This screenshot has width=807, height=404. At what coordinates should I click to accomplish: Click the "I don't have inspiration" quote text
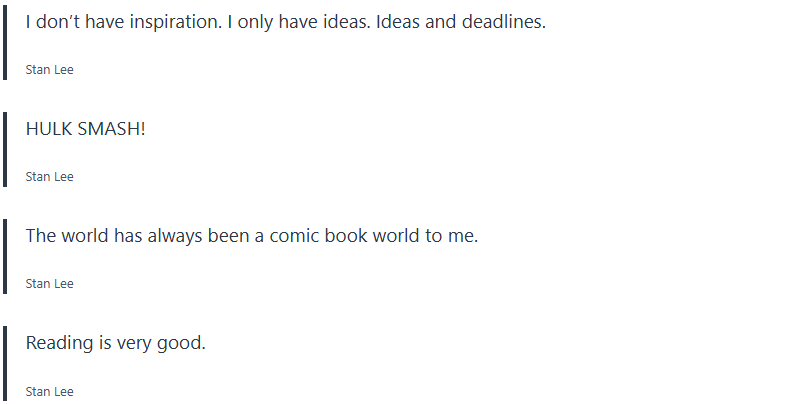[x=285, y=22]
